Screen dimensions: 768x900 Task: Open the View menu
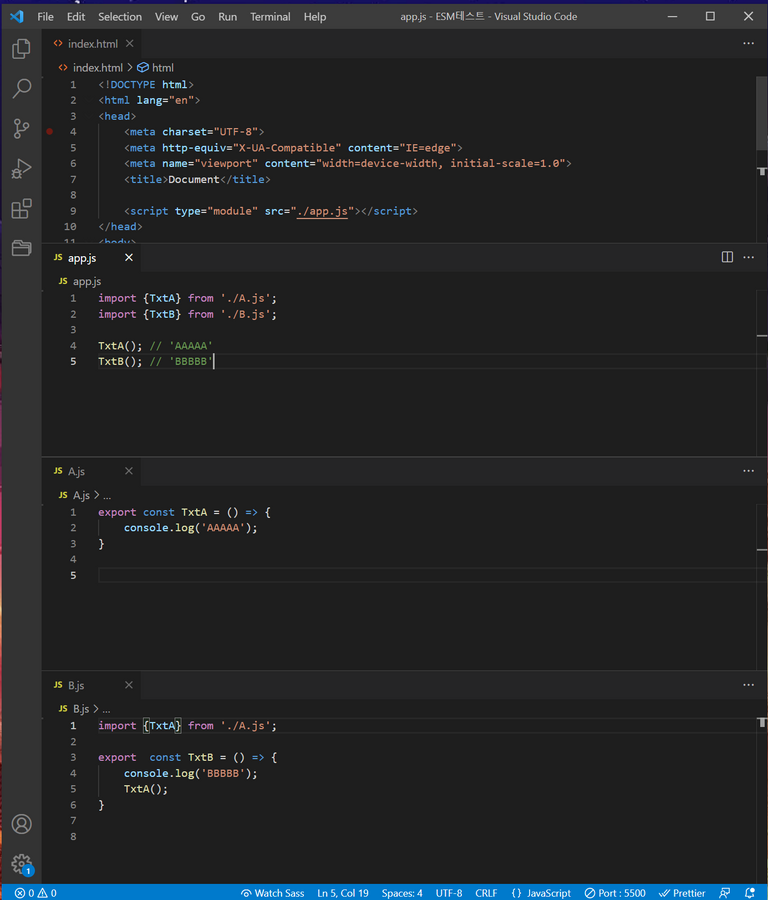point(166,17)
